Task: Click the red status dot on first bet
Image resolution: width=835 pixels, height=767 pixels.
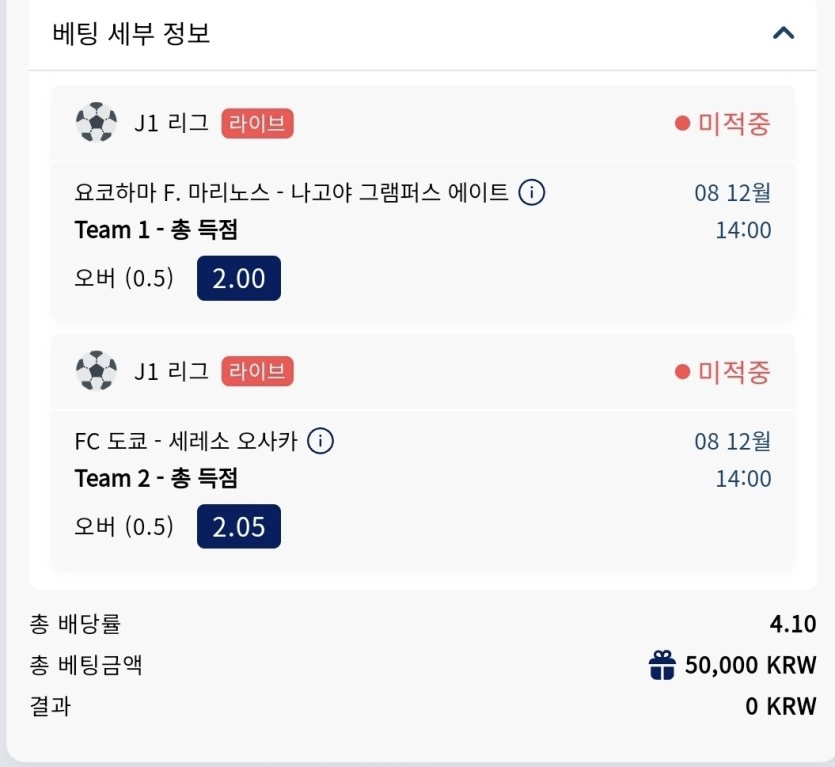Action: pos(683,124)
